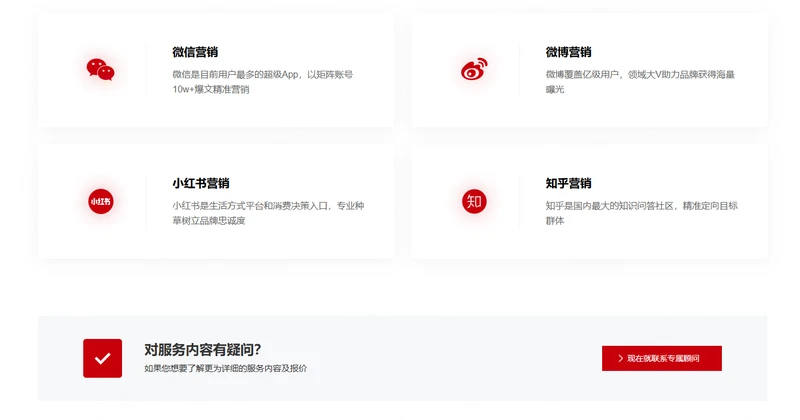Click the WeChat logo icon
Image resolution: width=800 pixels, height=420 pixels.
(x=101, y=70)
